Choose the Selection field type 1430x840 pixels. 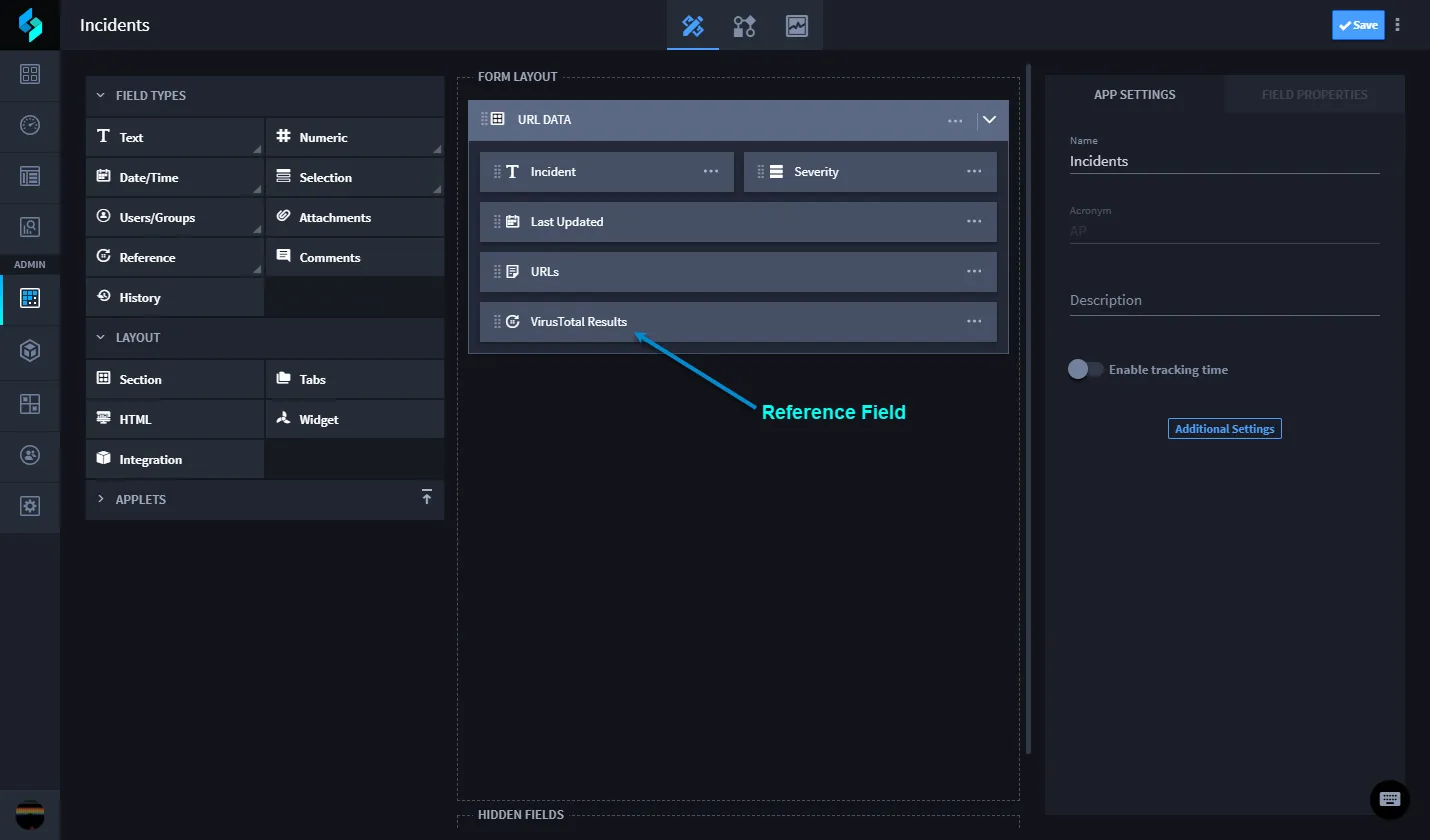click(355, 177)
